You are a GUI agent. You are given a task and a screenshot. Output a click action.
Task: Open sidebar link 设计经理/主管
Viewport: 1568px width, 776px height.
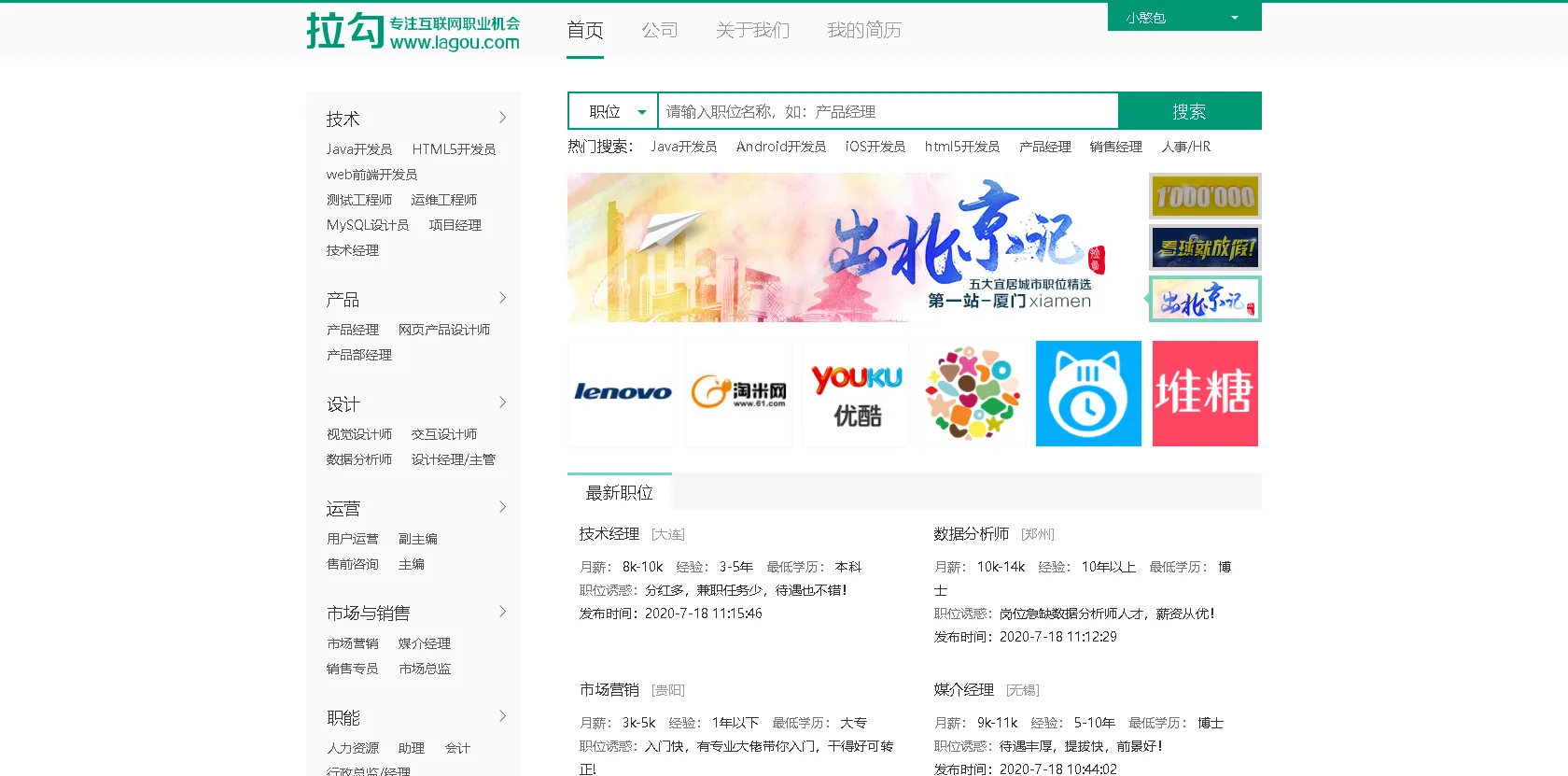pyautogui.click(x=454, y=459)
